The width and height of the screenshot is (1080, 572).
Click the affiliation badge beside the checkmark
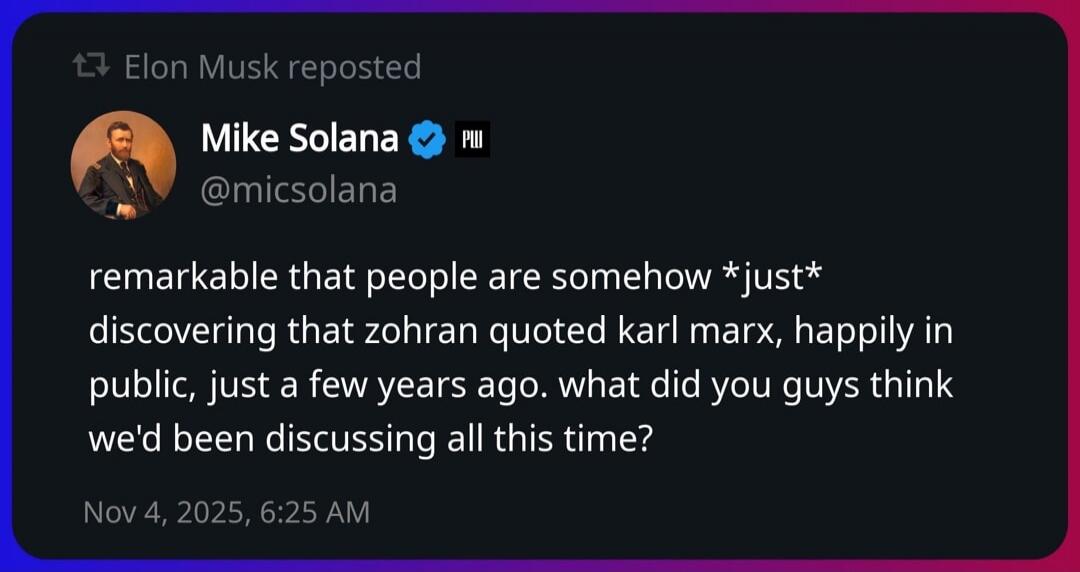[472, 141]
